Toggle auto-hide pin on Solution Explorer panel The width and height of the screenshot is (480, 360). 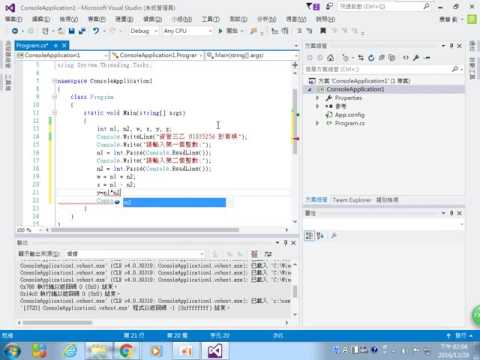[x=451, y=46]
